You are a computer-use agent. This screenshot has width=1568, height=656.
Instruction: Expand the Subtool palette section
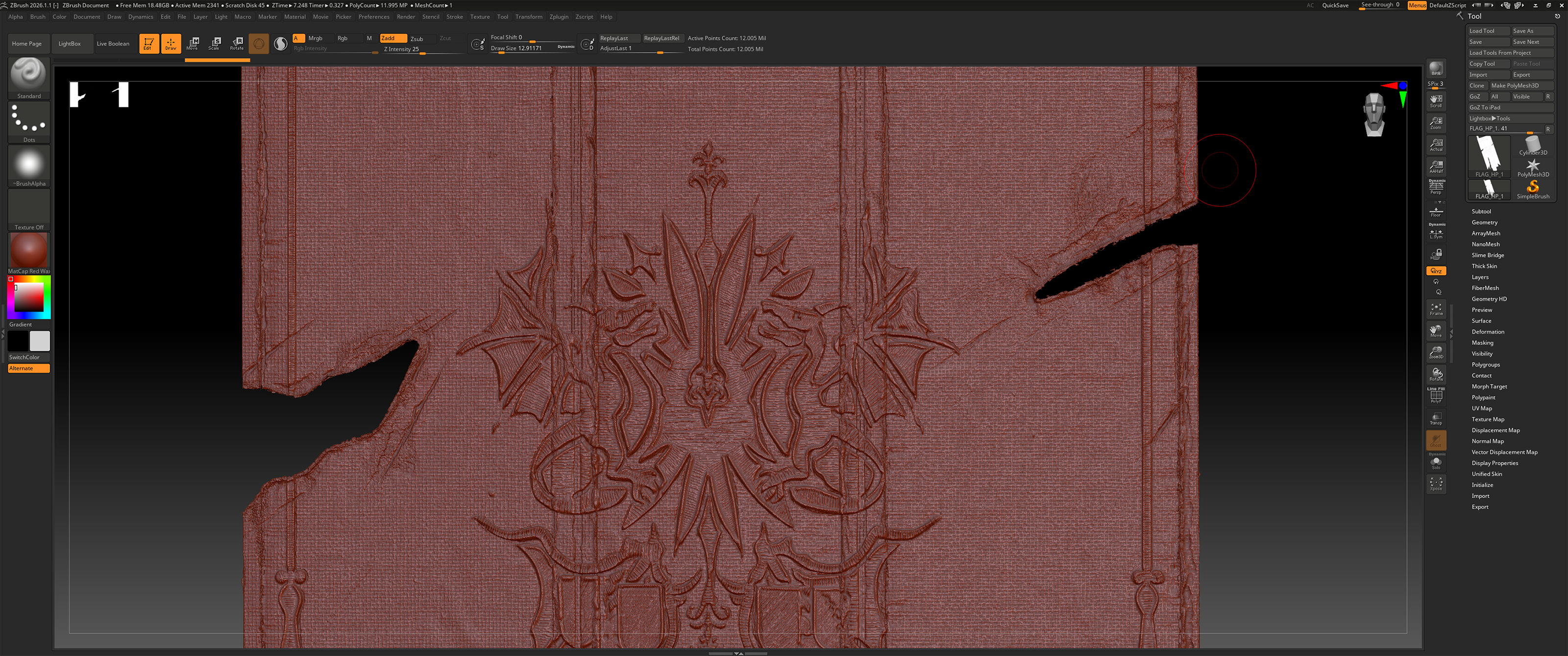point(1481,211)
